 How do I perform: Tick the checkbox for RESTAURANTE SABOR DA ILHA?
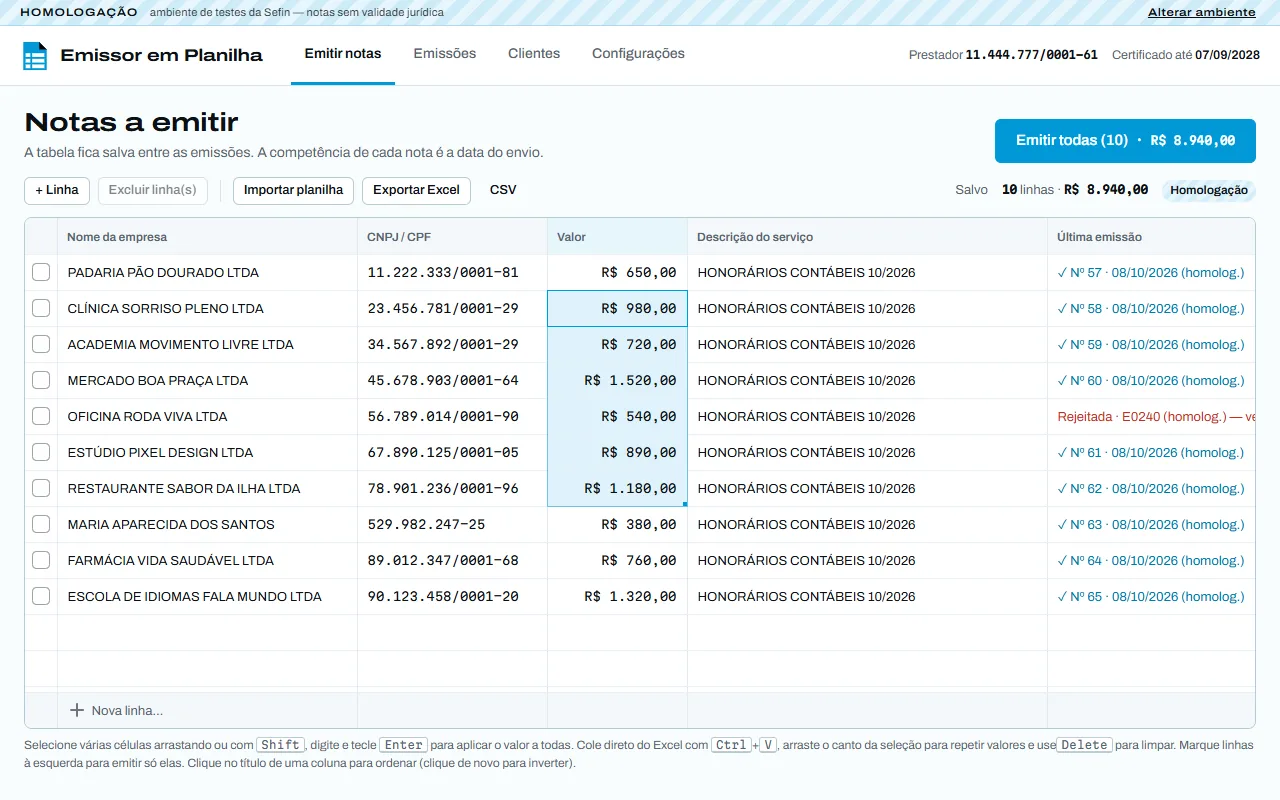click(41, 488)
